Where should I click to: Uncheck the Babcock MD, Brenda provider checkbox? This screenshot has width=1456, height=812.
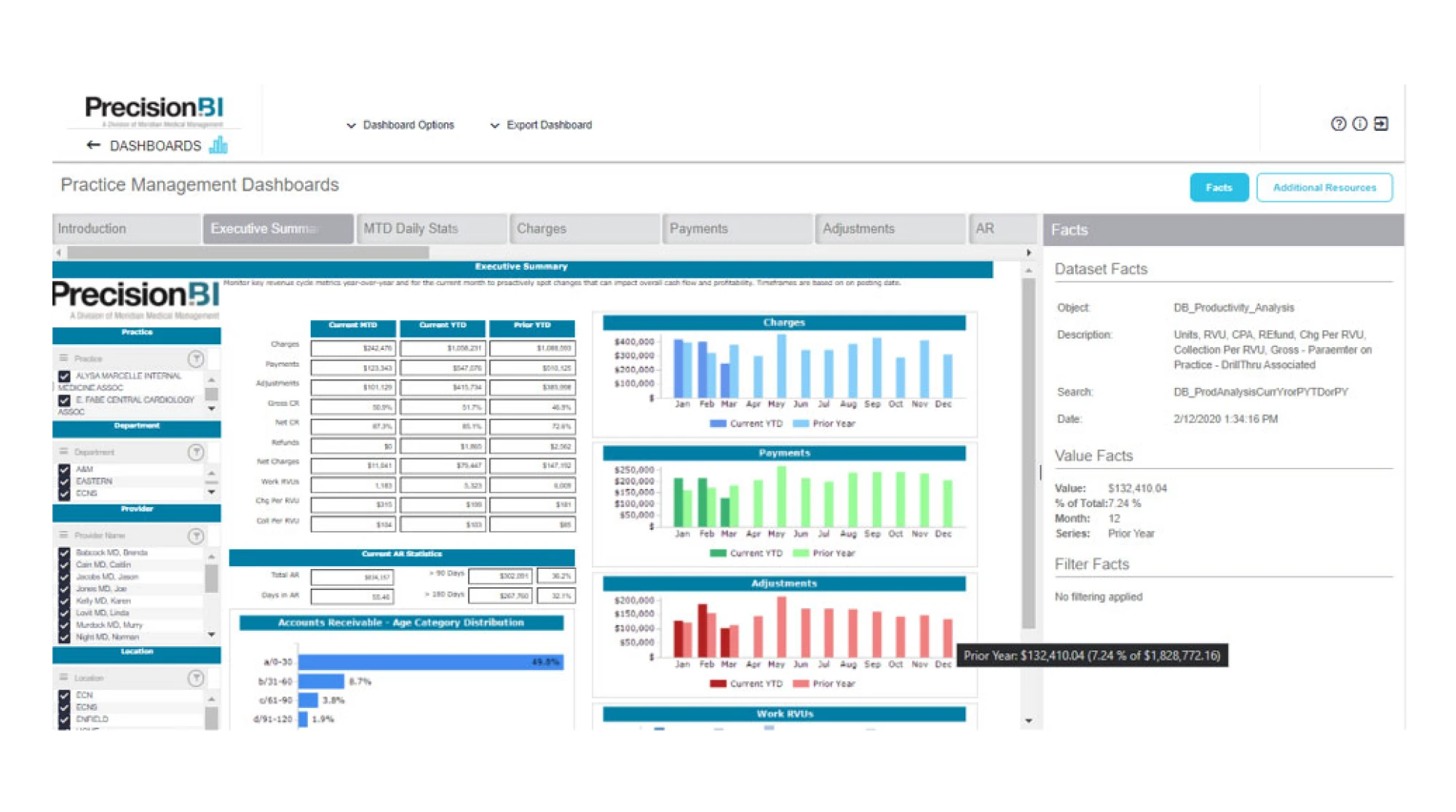click(x=64, y=553)
